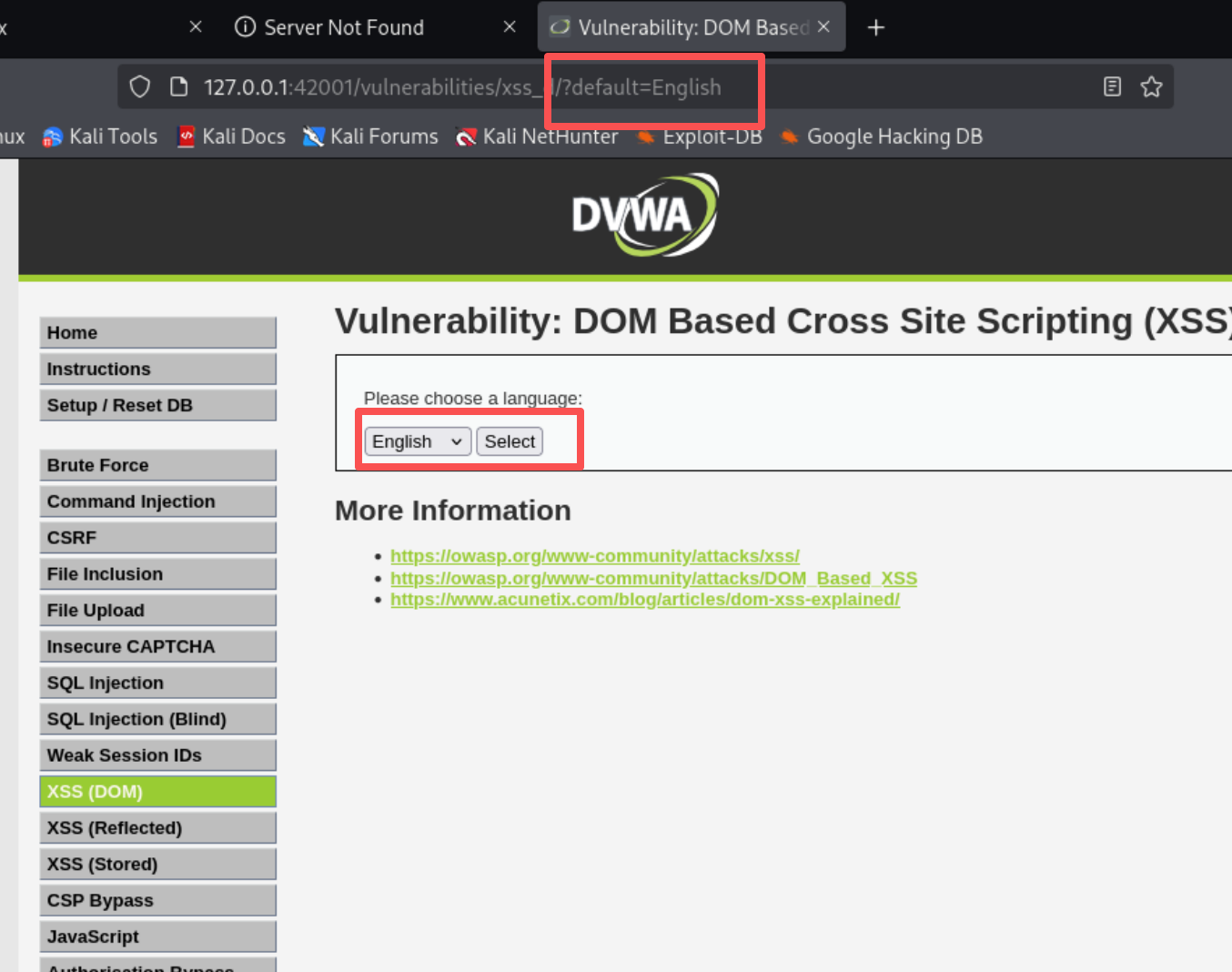Open XSS (Stored) page
1232x972 pixels.
[157, 864]
